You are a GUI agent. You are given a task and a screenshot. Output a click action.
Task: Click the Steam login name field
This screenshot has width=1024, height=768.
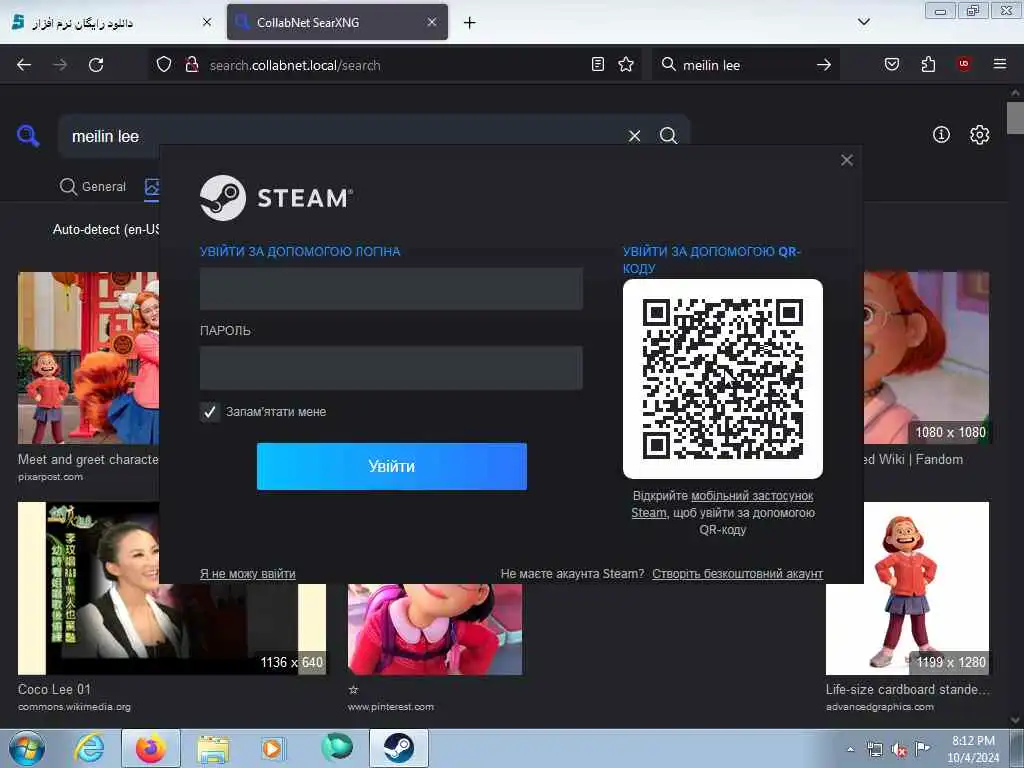[x=391, y=288]
